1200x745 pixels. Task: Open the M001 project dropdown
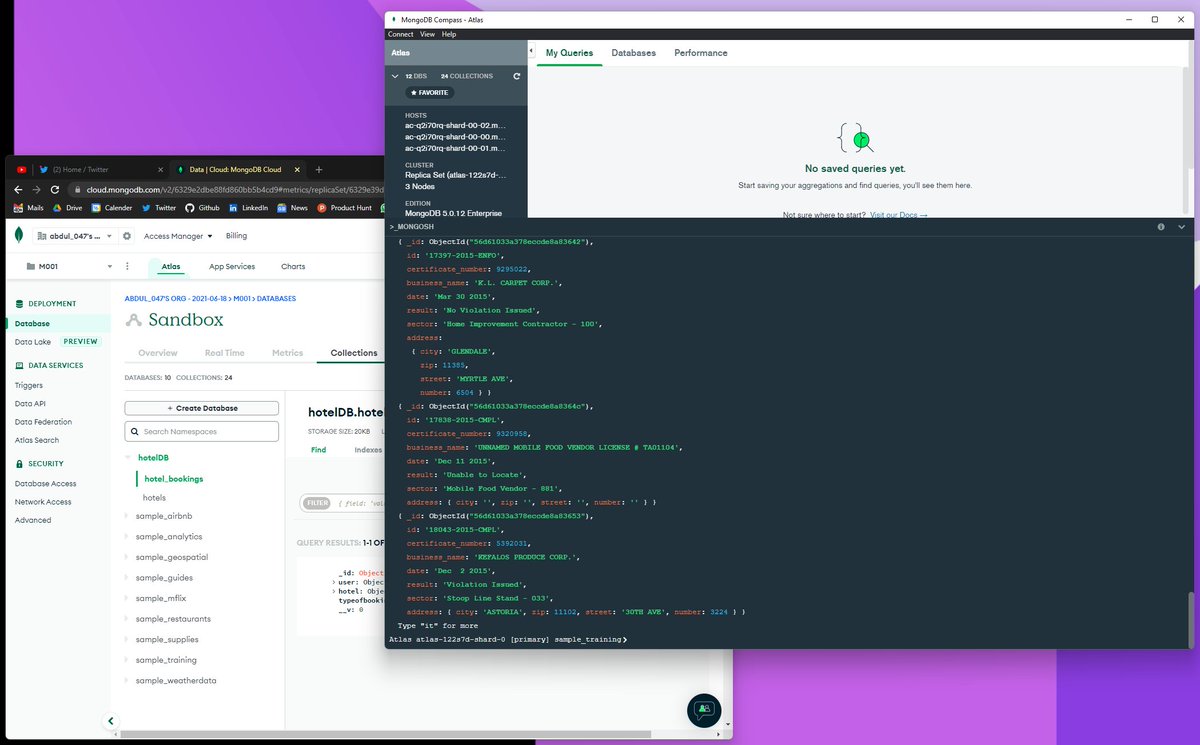[x=68, y=267]
